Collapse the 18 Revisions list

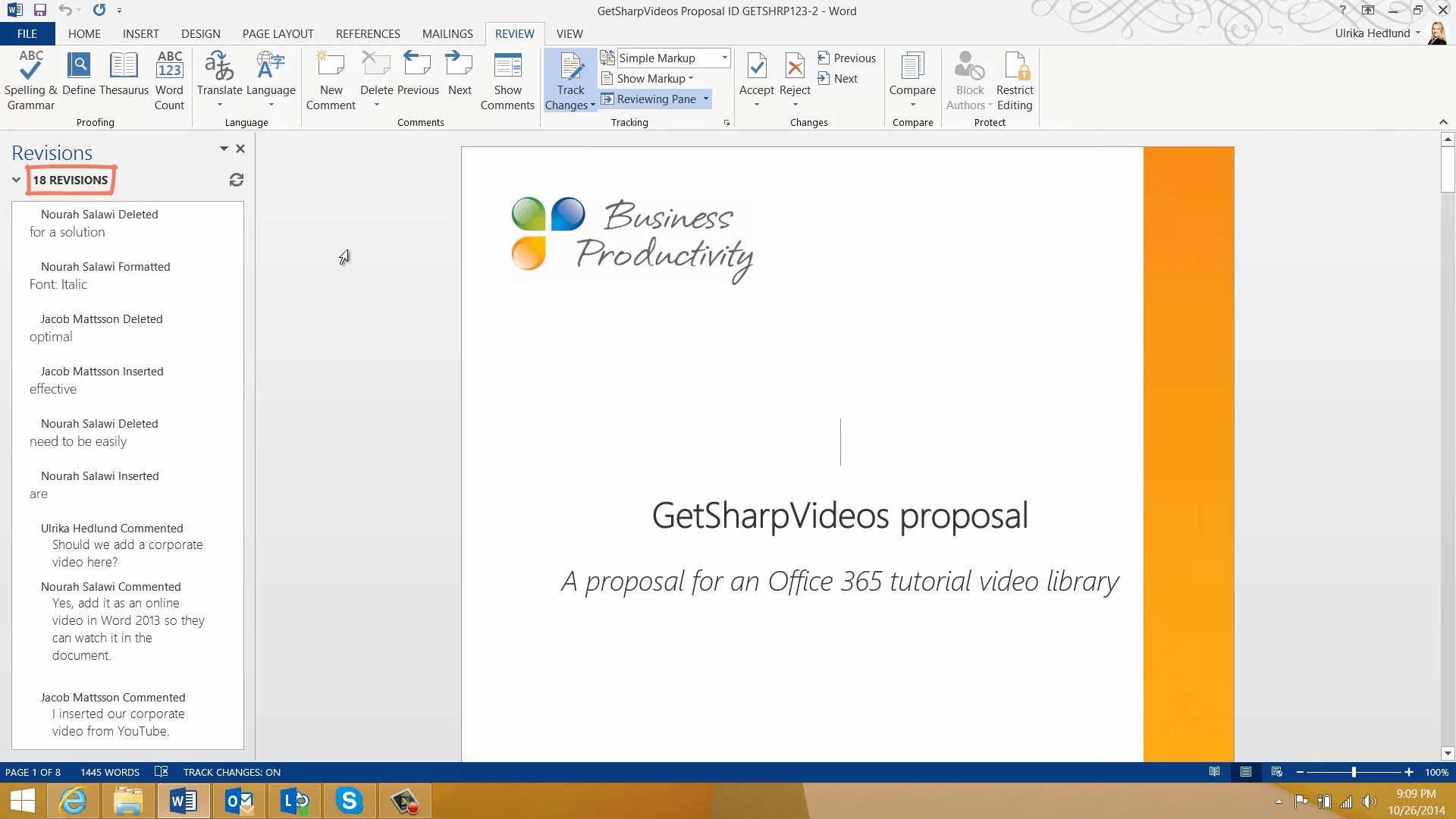(x=16, y=180)
